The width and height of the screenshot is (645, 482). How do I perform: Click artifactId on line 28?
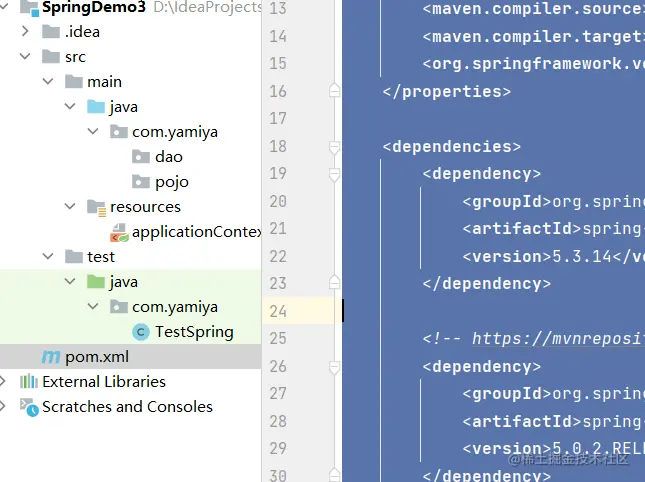tap(522, 422)
